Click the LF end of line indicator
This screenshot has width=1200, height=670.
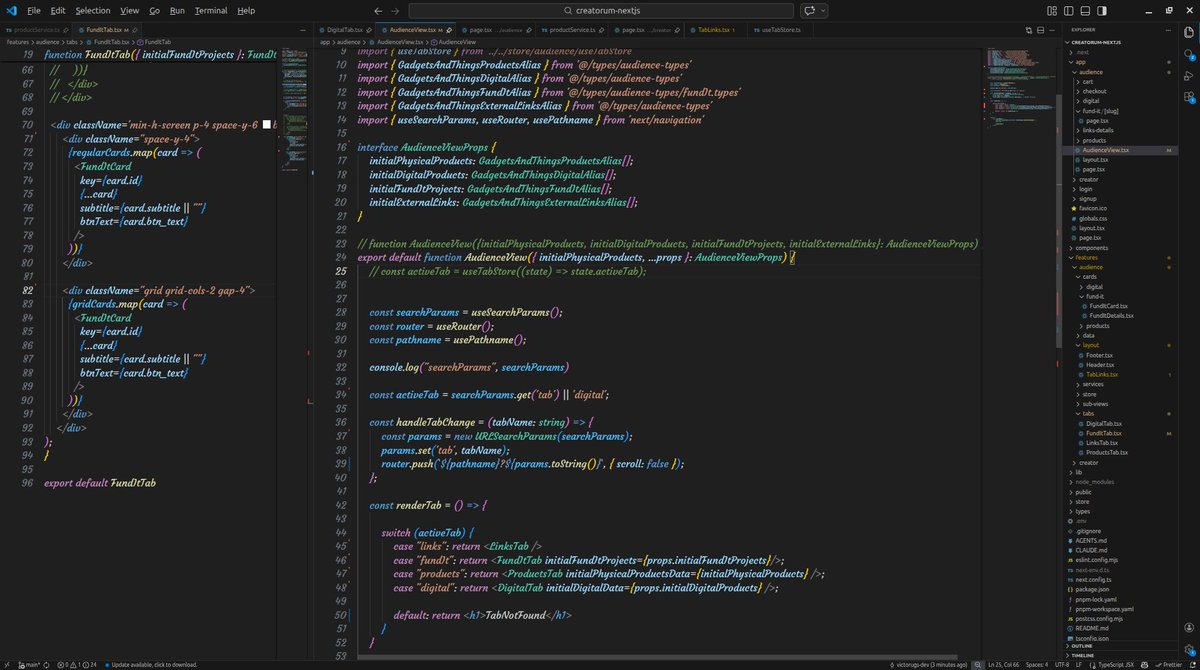click(1079, 664)
